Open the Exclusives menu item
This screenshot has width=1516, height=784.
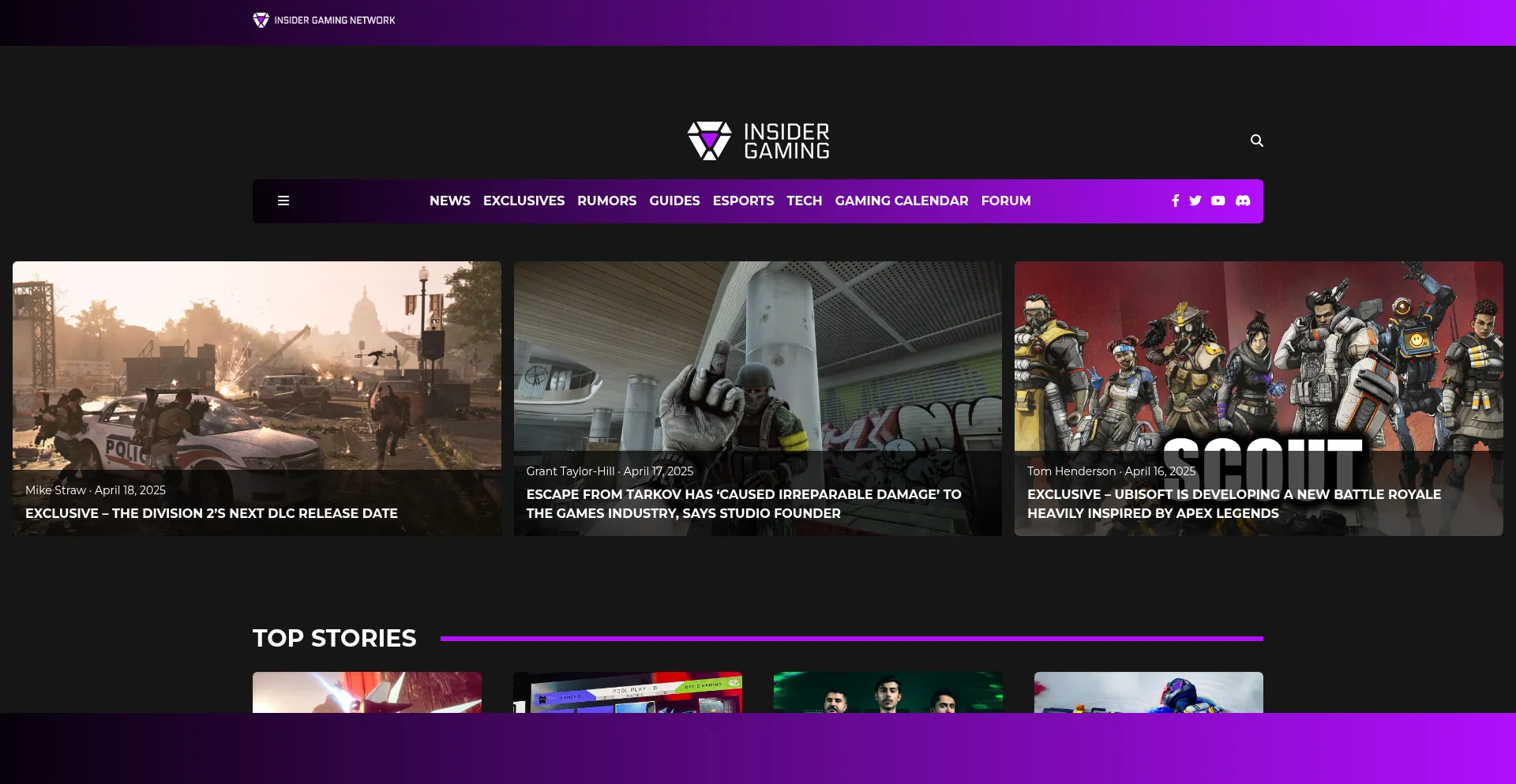(523, 201)
